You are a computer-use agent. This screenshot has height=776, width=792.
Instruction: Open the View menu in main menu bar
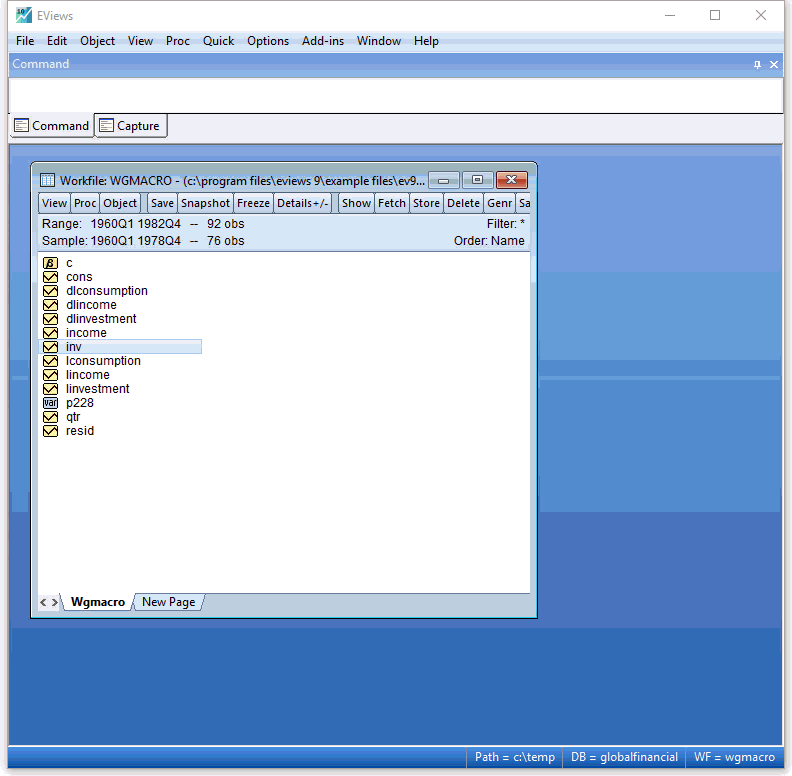tap(140, 41)
